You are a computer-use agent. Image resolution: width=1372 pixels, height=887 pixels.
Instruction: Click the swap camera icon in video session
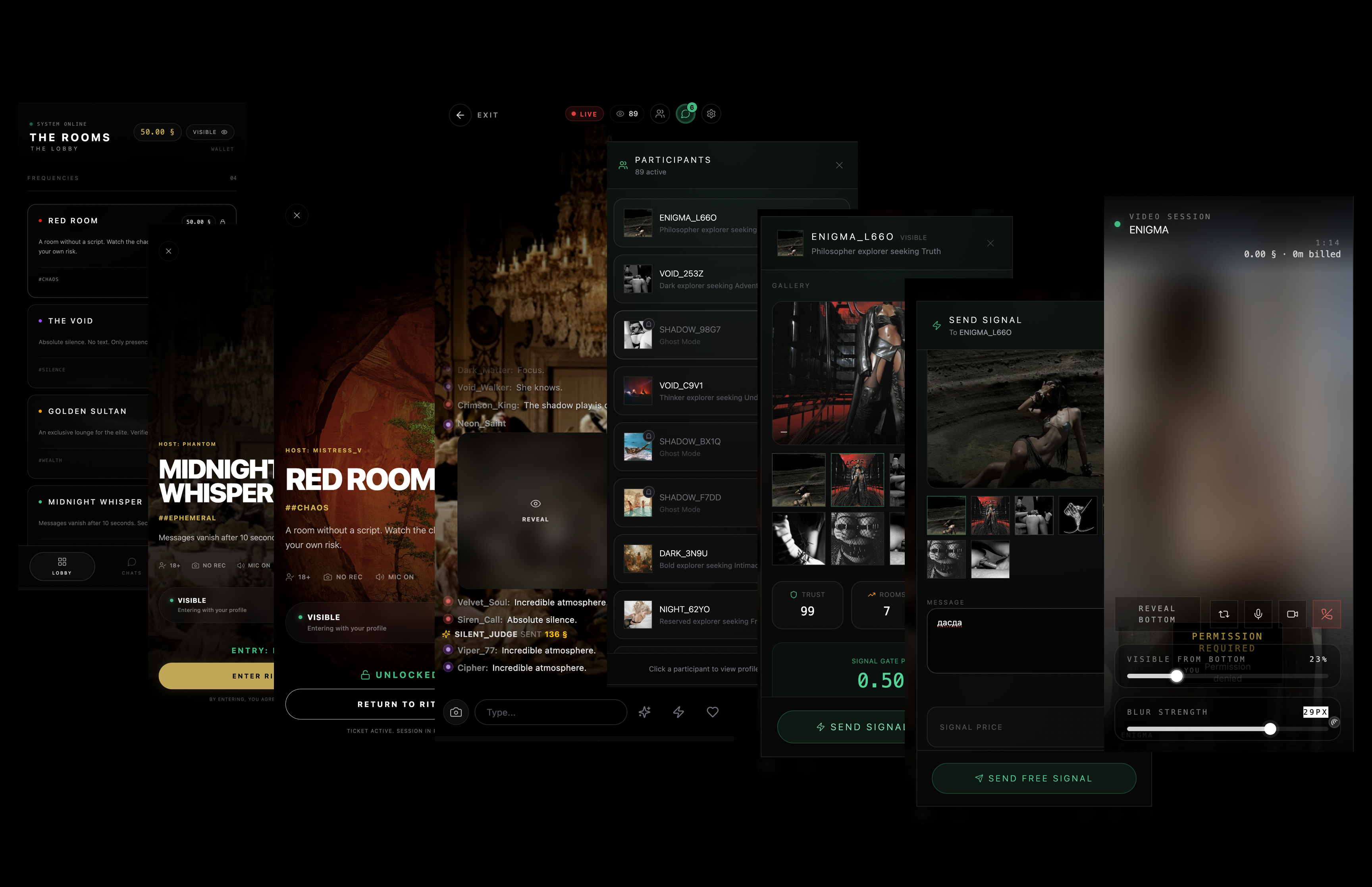pyautogui.click(x=1224, y=614)
